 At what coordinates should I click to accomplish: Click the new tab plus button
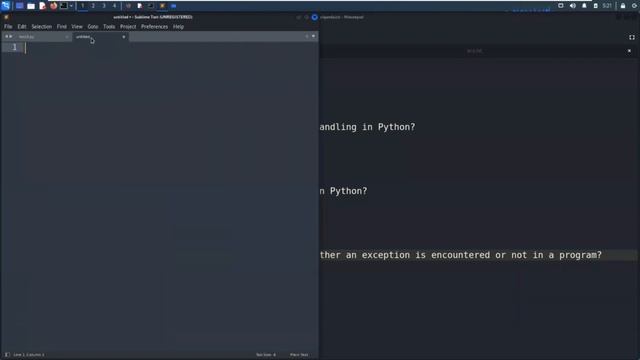[307, 36]
